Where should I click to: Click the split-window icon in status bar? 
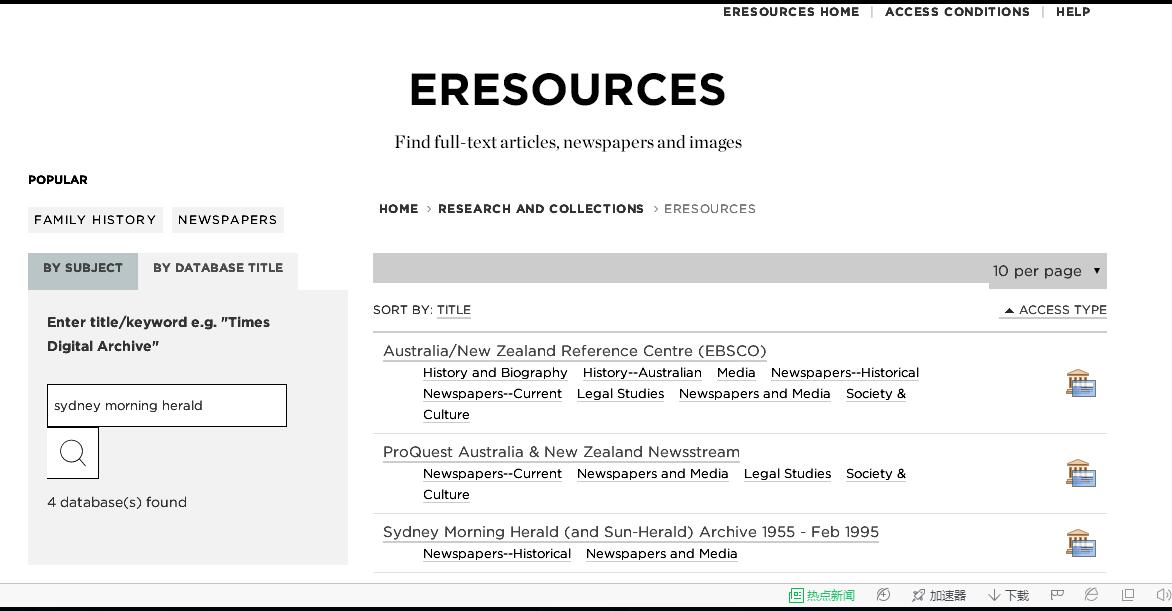[x=1128, y=595]
